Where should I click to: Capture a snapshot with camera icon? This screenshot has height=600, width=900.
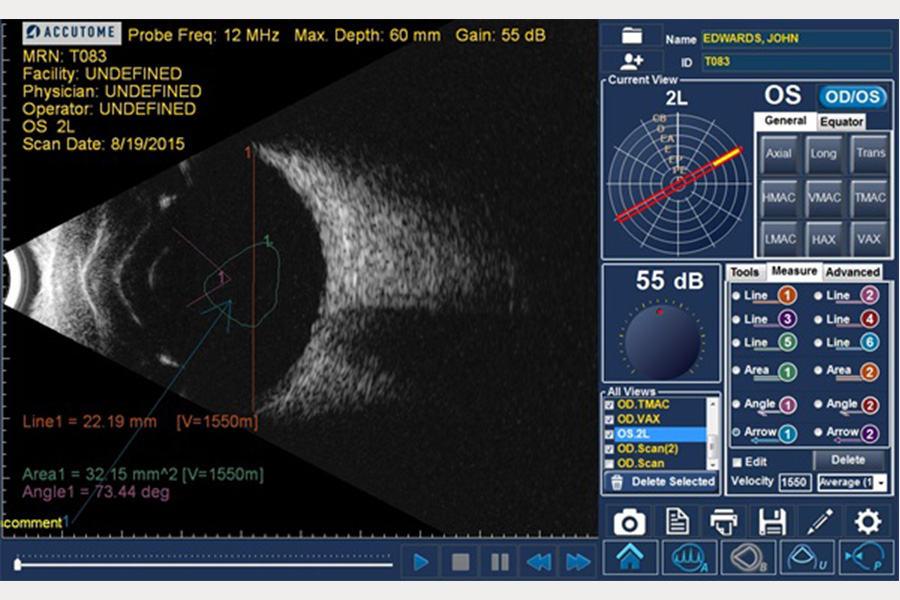629,522
